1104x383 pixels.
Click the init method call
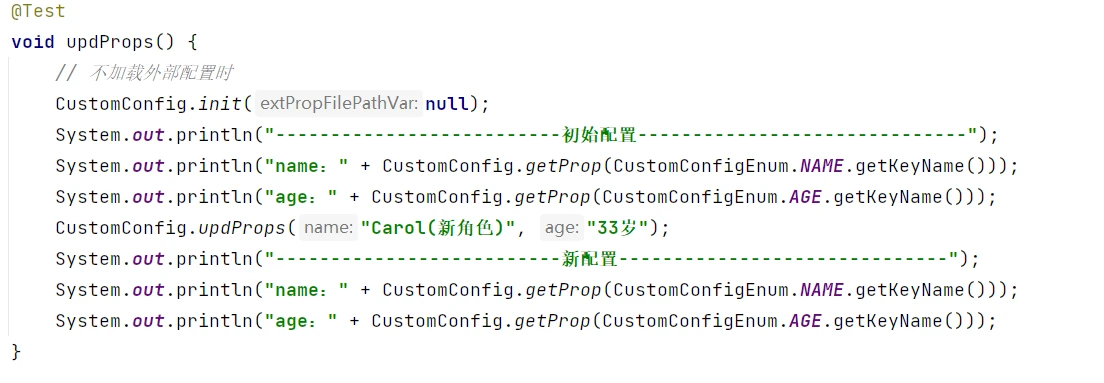point(220,104)
